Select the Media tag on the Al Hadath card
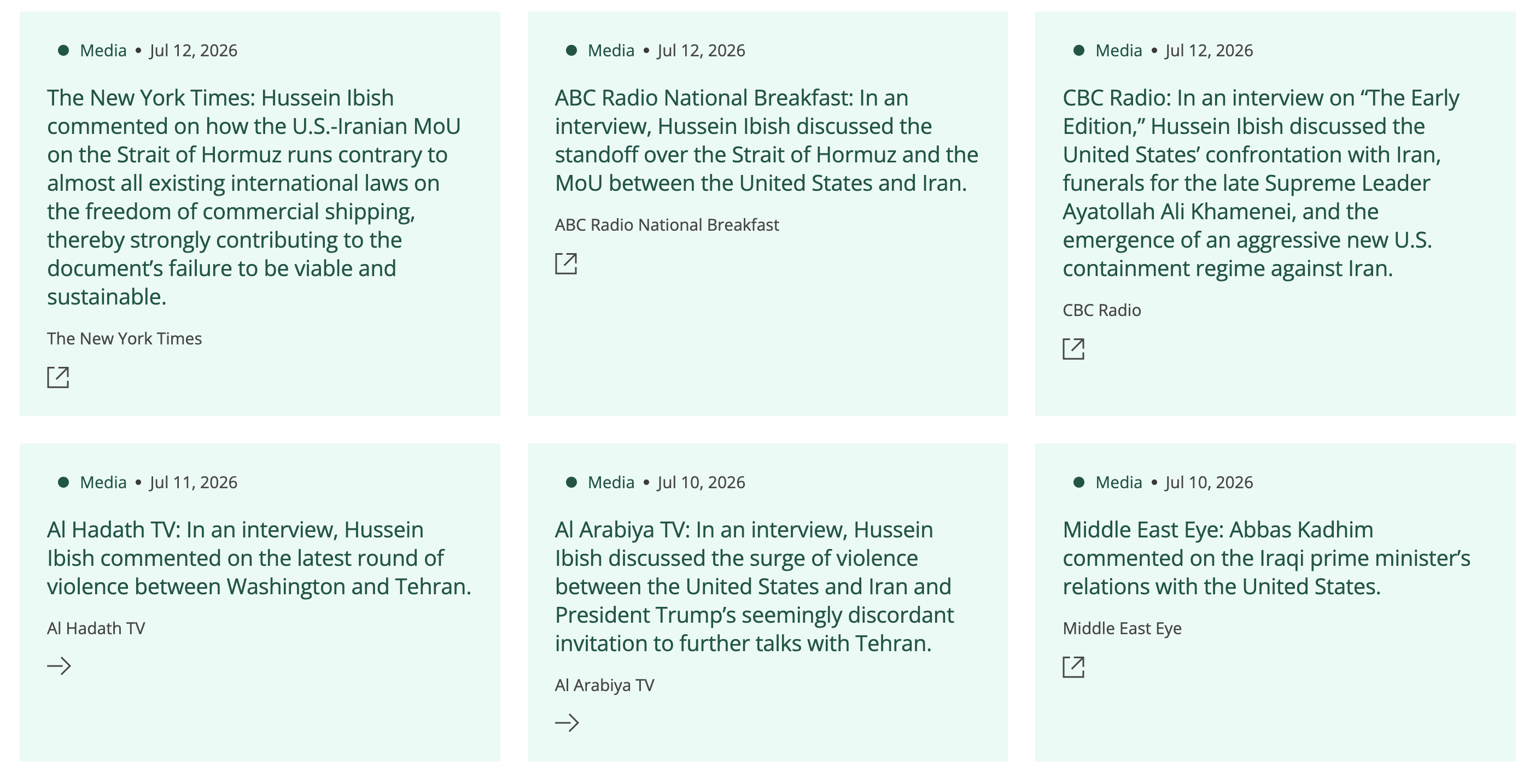1529x784 pixels. 103,483
